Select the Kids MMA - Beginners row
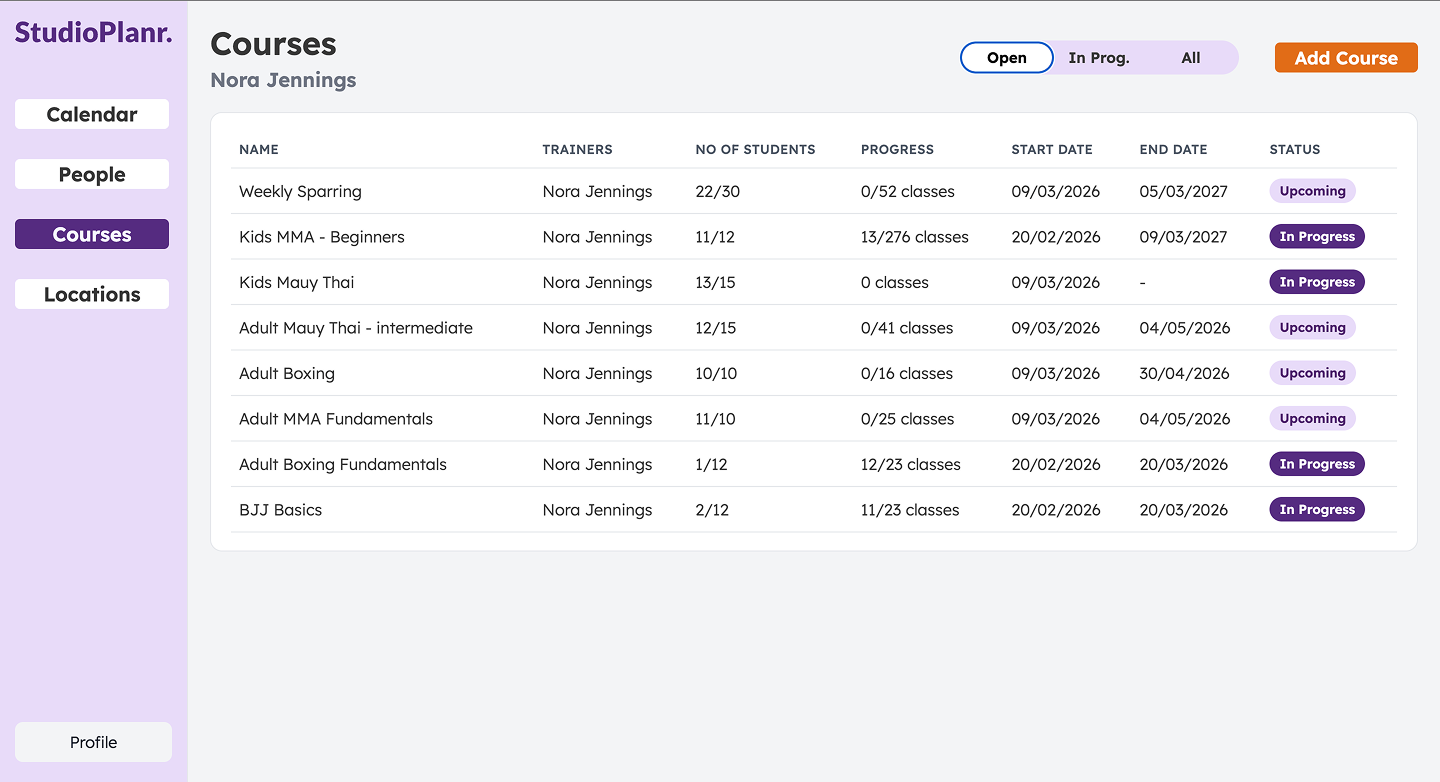The image size is (1440, 782). pos(321,237)
